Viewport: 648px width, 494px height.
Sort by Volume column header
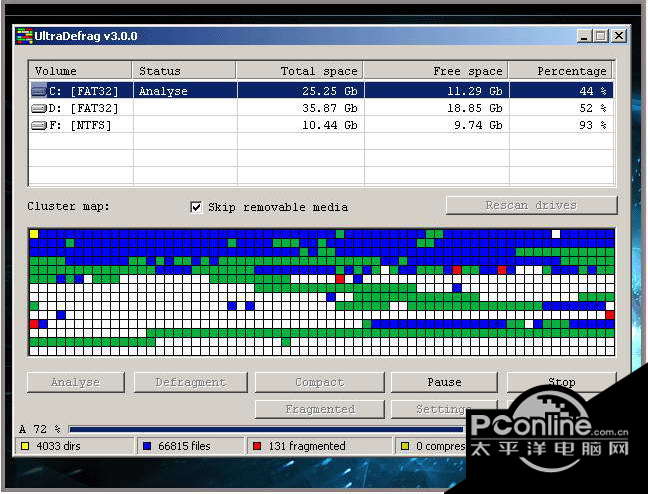(x=81, y=71)
